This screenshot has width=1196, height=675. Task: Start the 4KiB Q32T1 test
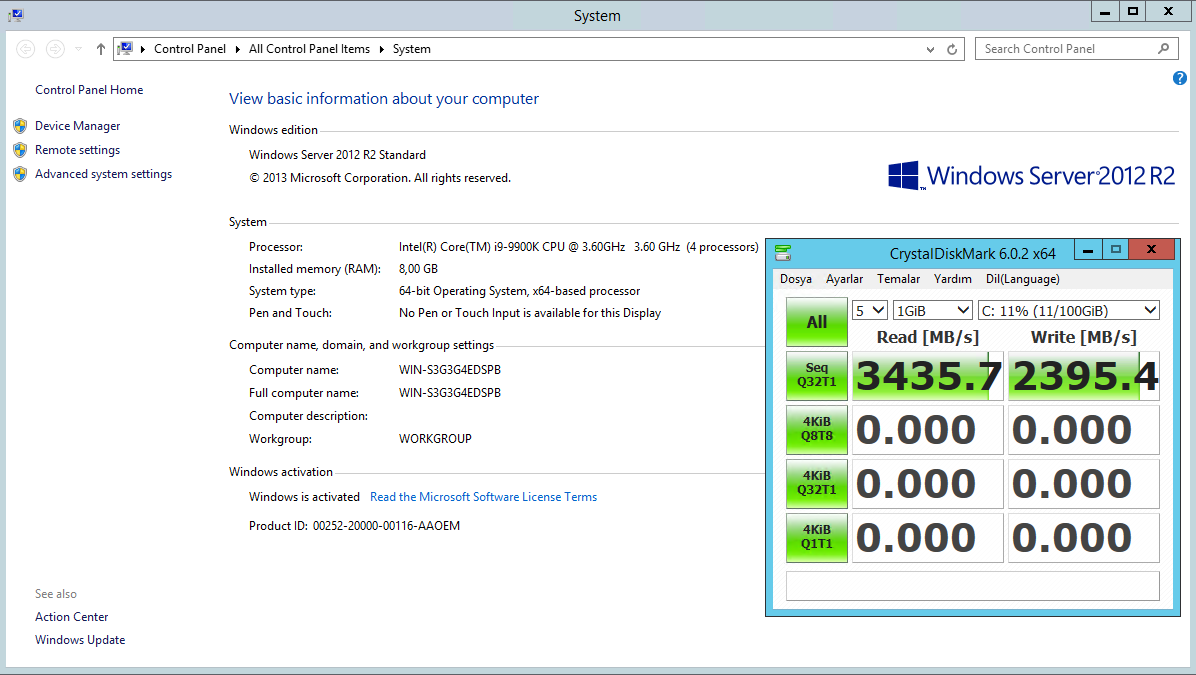(x=817, y=484)
